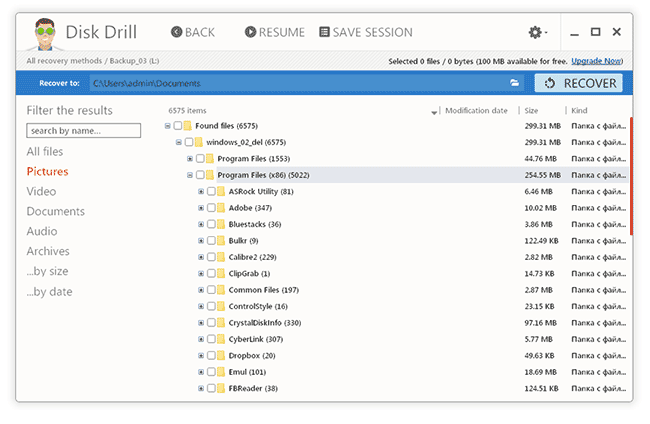Collapse the Found files tree node

pyautogui.click(x=167, y=126)
